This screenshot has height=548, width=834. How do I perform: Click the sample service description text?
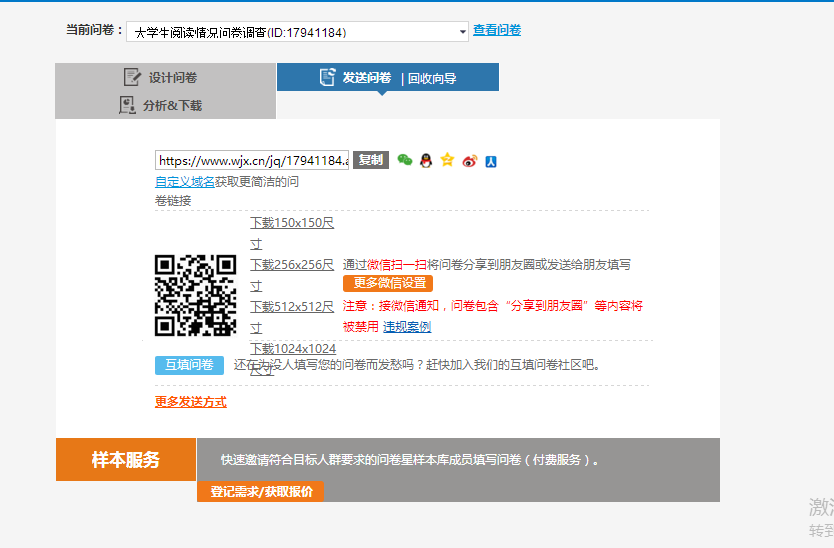point(410,460)
